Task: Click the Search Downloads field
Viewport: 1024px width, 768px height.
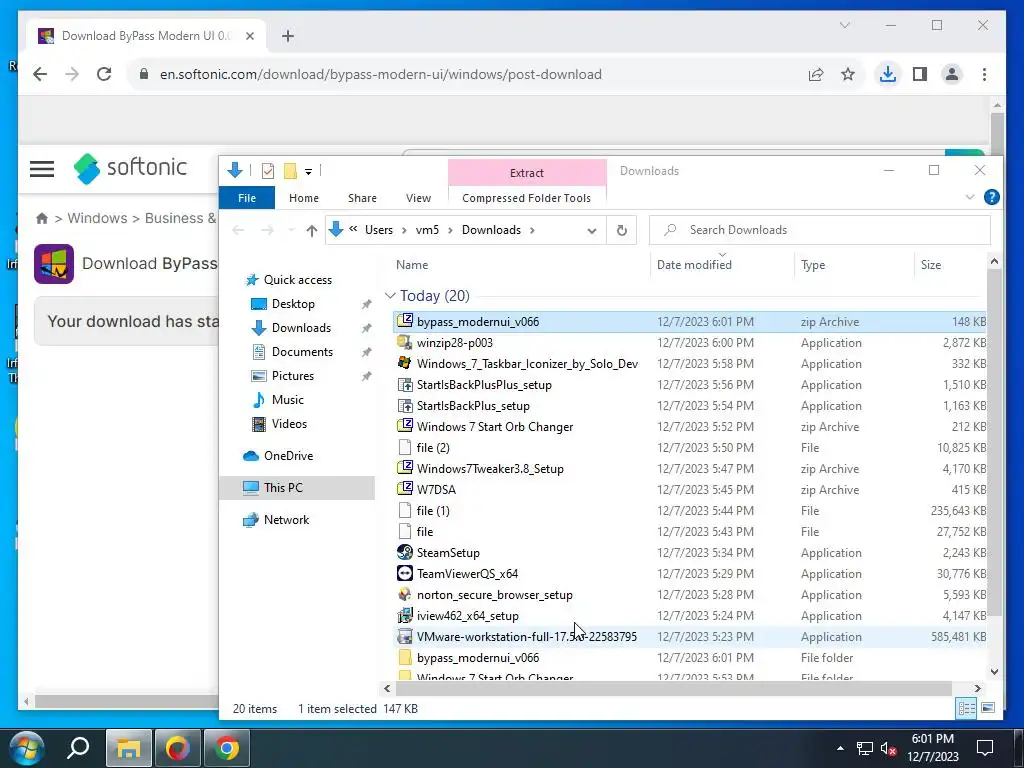Action: [x=820, y=230]
